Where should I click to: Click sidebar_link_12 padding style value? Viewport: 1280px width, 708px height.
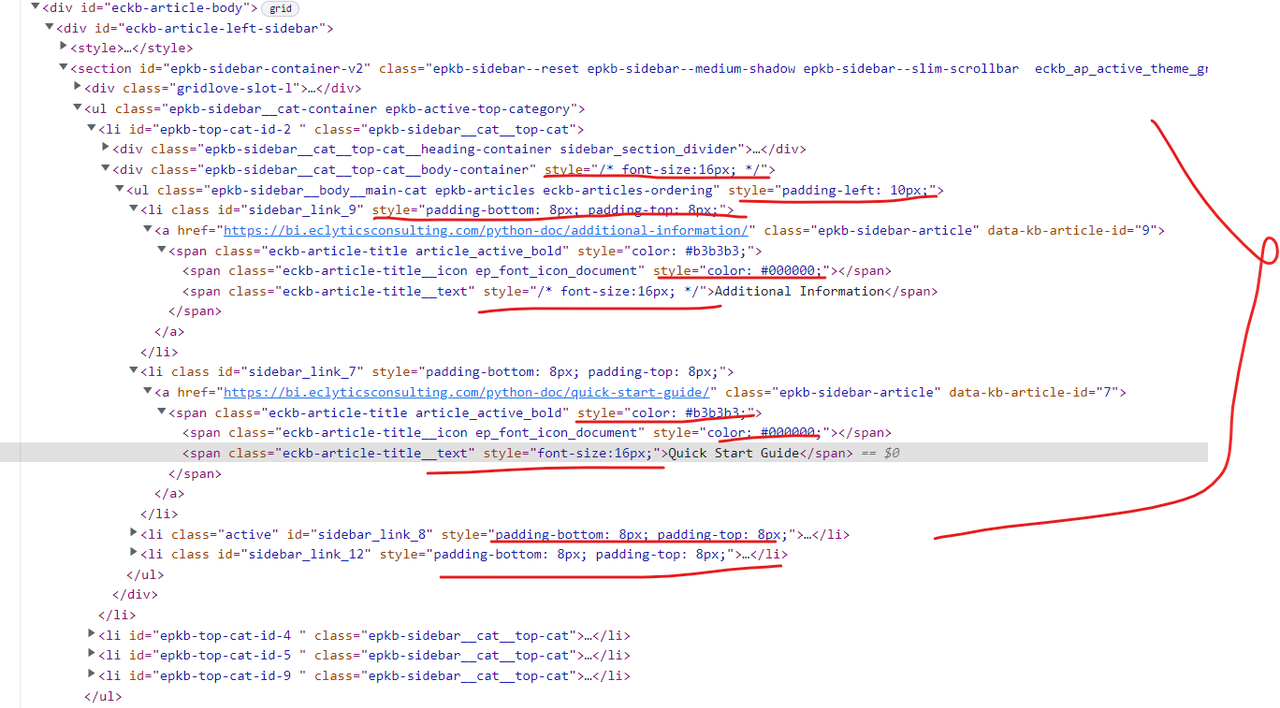coord(579,554)
